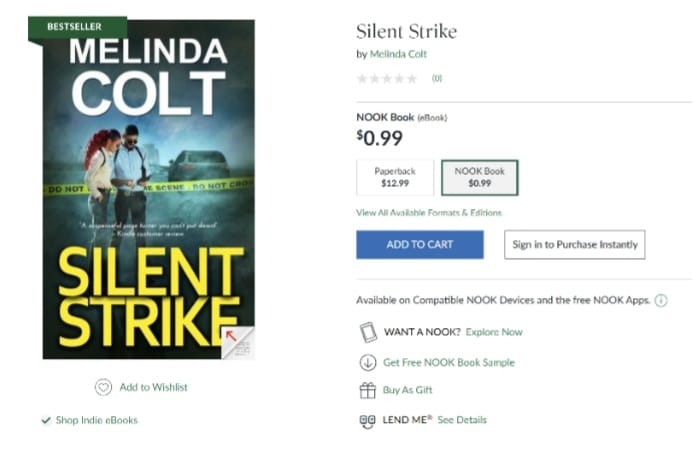695x456 pixels.
Task: Choose Buy As Gift
Action: point(408,390)
